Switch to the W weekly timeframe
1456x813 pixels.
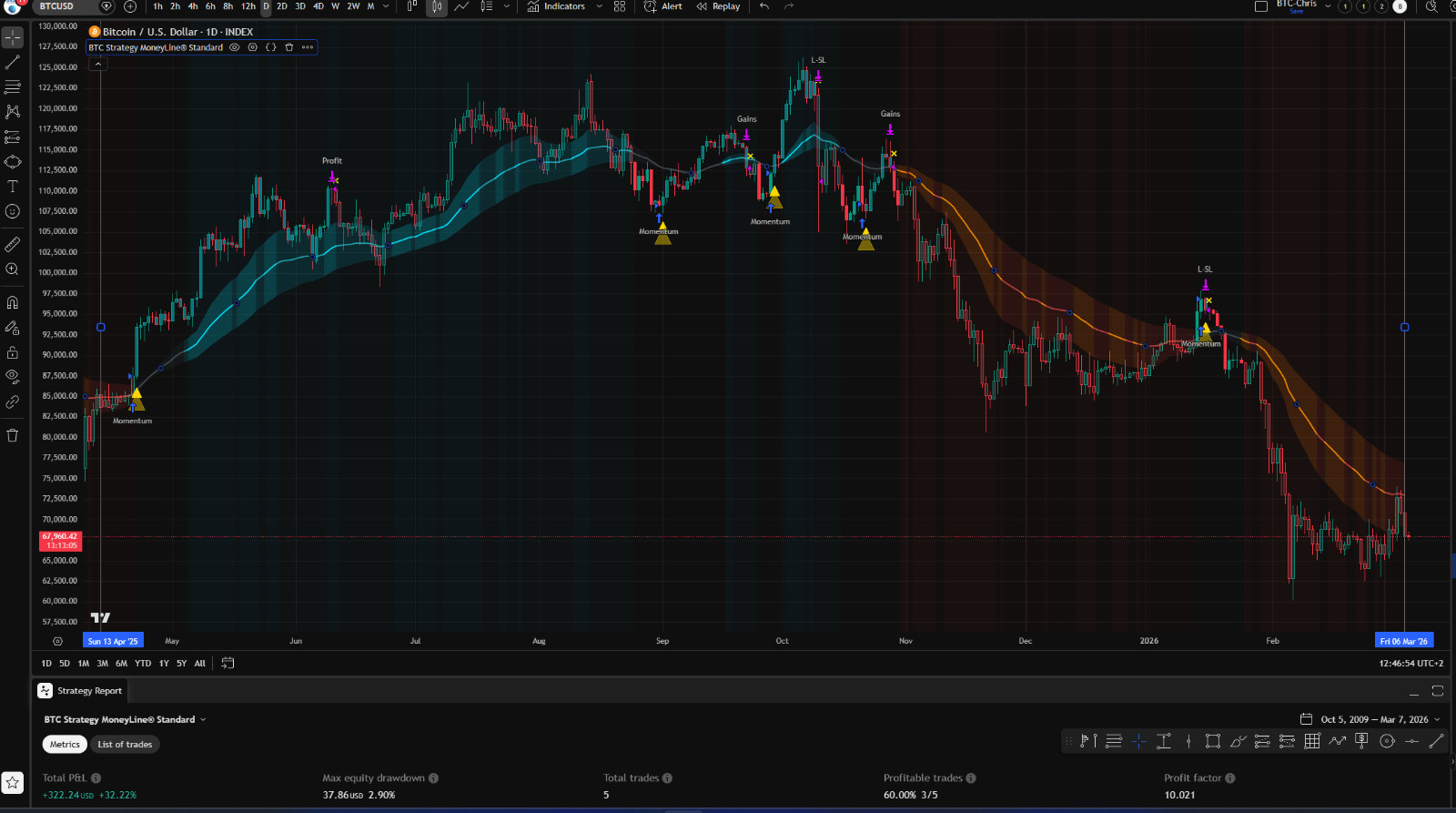pos(336,6)
